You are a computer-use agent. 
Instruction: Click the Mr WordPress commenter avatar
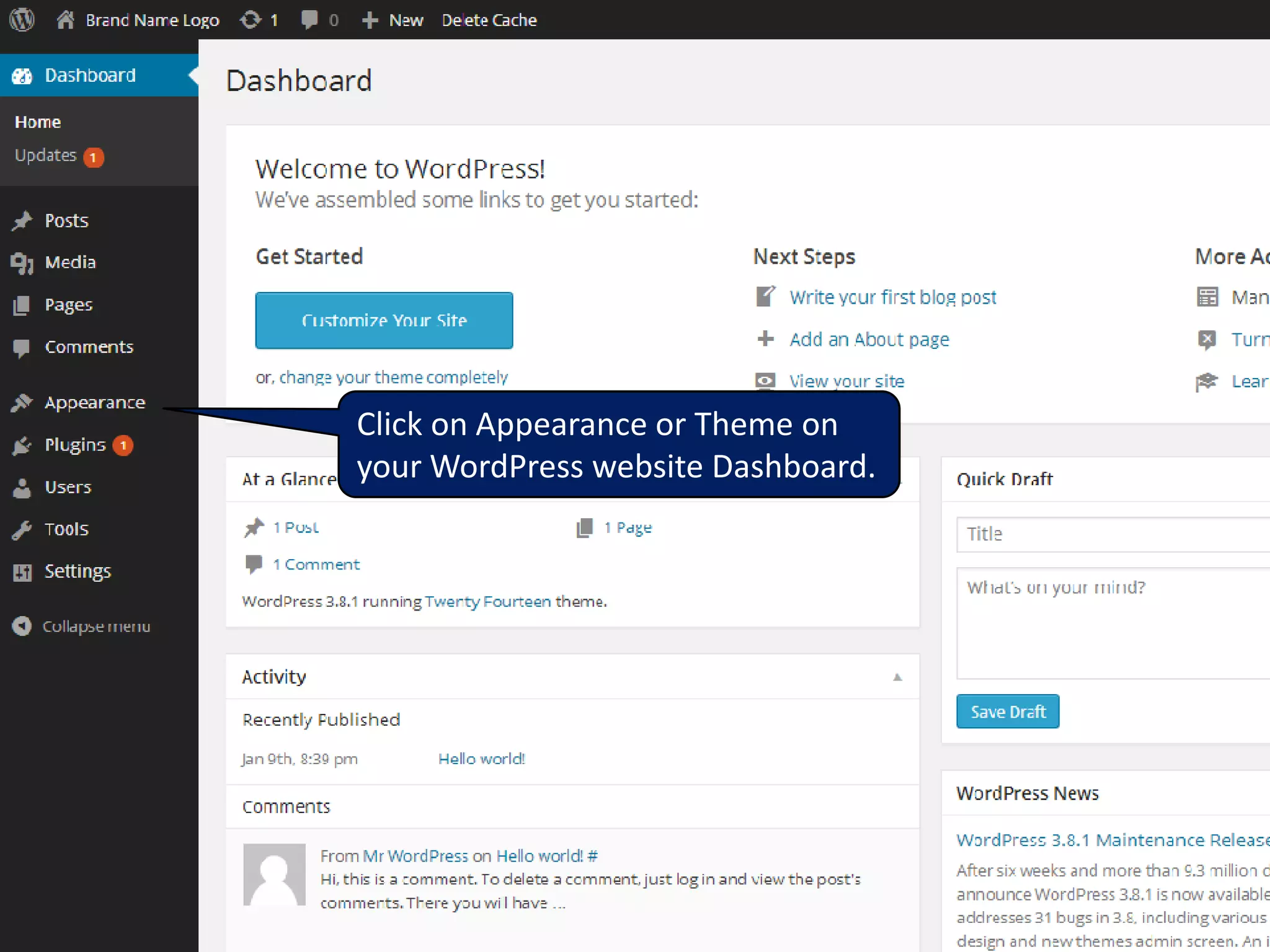274,875
